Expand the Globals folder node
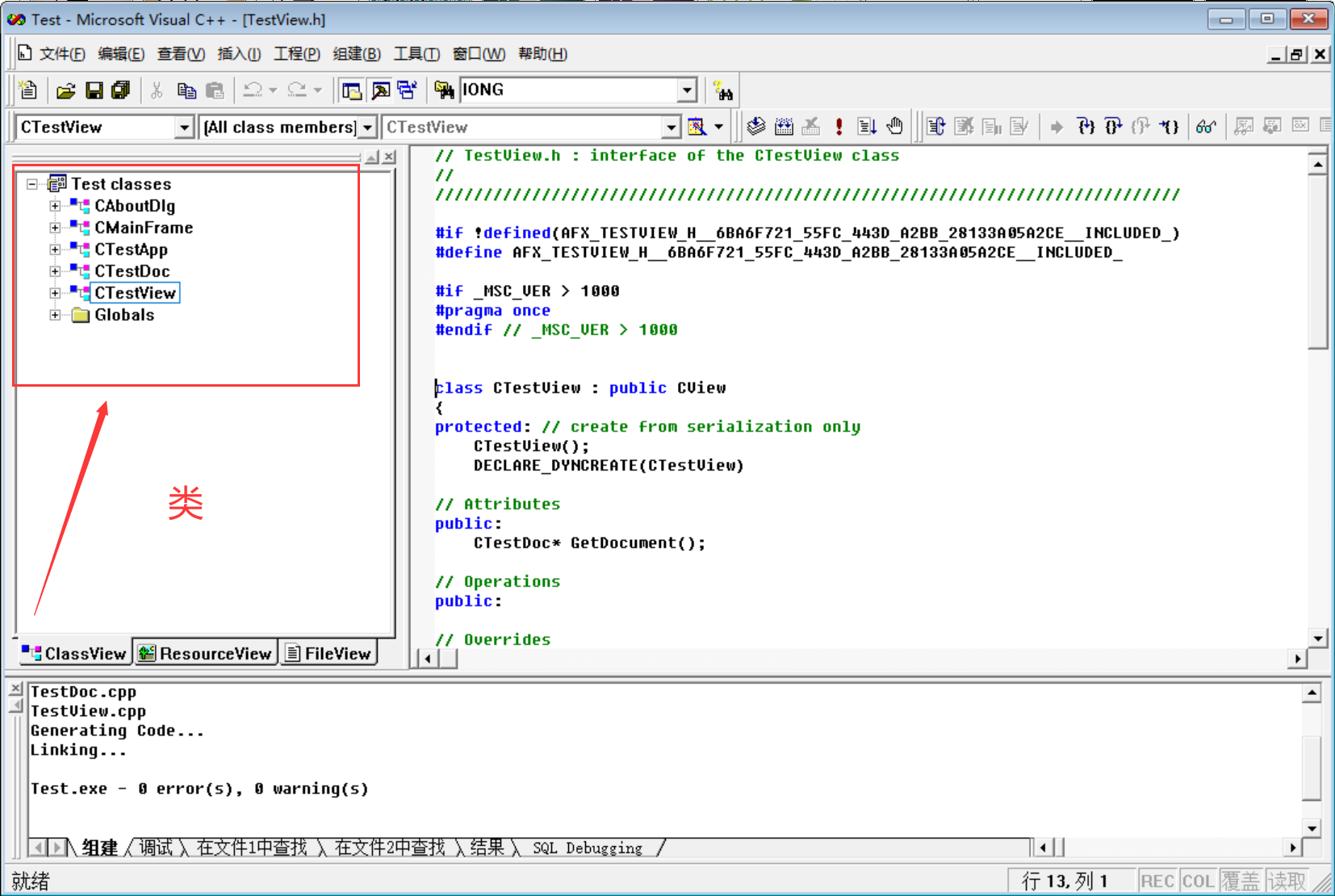 pos(55,315)
